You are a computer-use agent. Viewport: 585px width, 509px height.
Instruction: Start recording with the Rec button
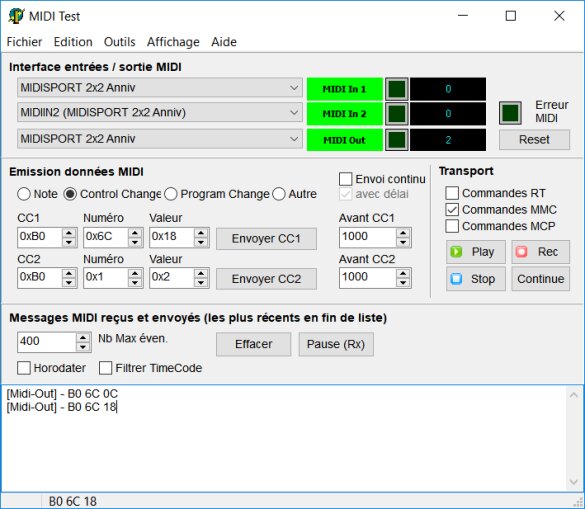pyautogui.click(x=540, y=252)
